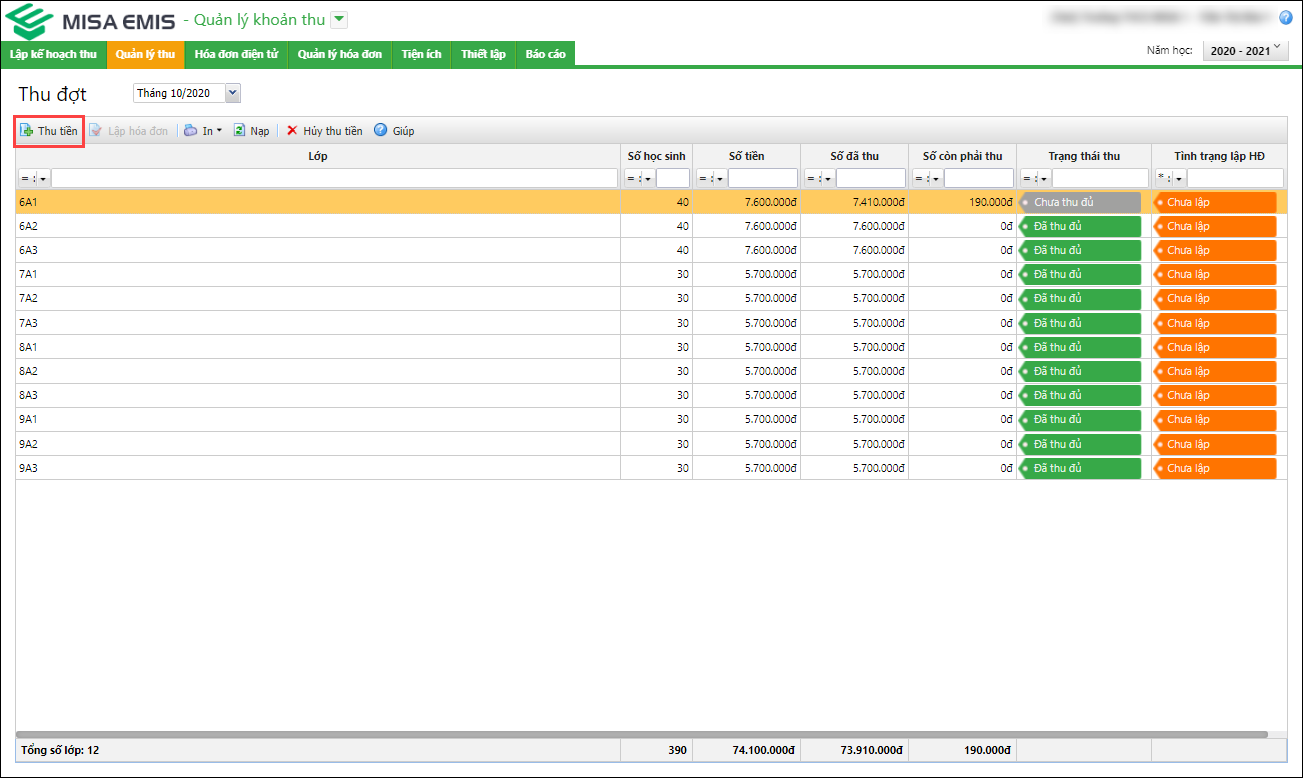Open the Tiện ích tab
Image resolution: width=1303 pixels, height=778 pixels.
pyautogui.click(x=421, y=54)
